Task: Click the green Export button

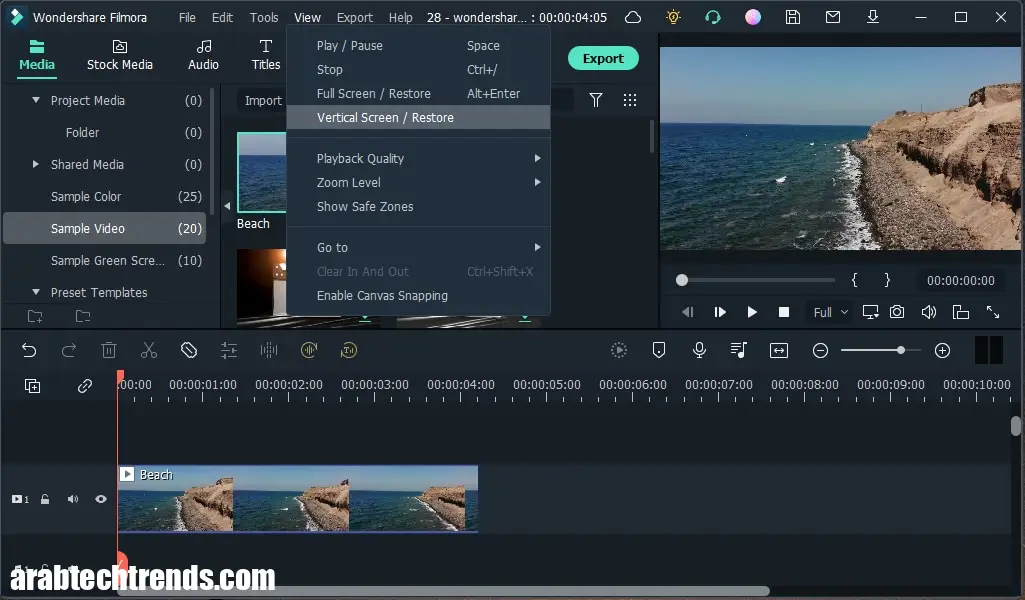Action: [603, 58]
